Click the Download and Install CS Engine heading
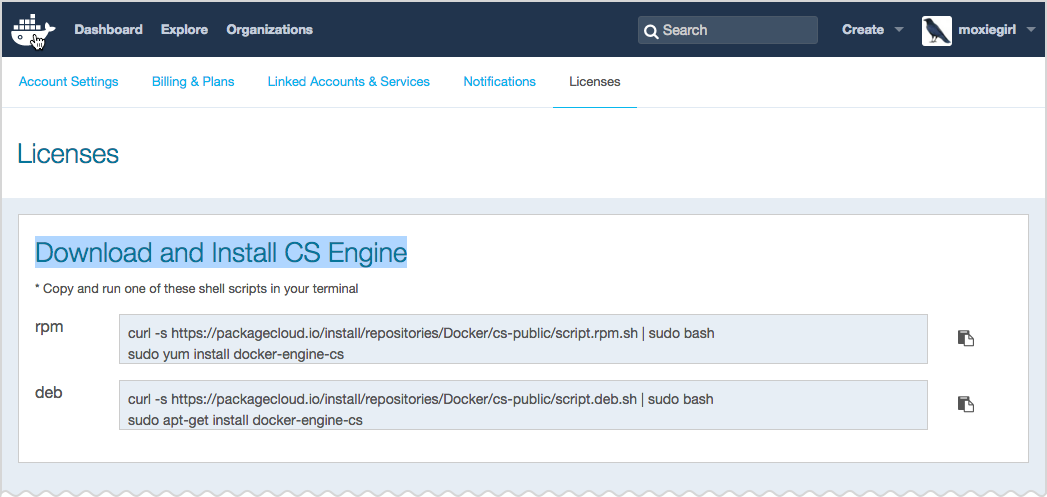The height and width of the screenshot is (497, 1047). click(x=221, y=253)
